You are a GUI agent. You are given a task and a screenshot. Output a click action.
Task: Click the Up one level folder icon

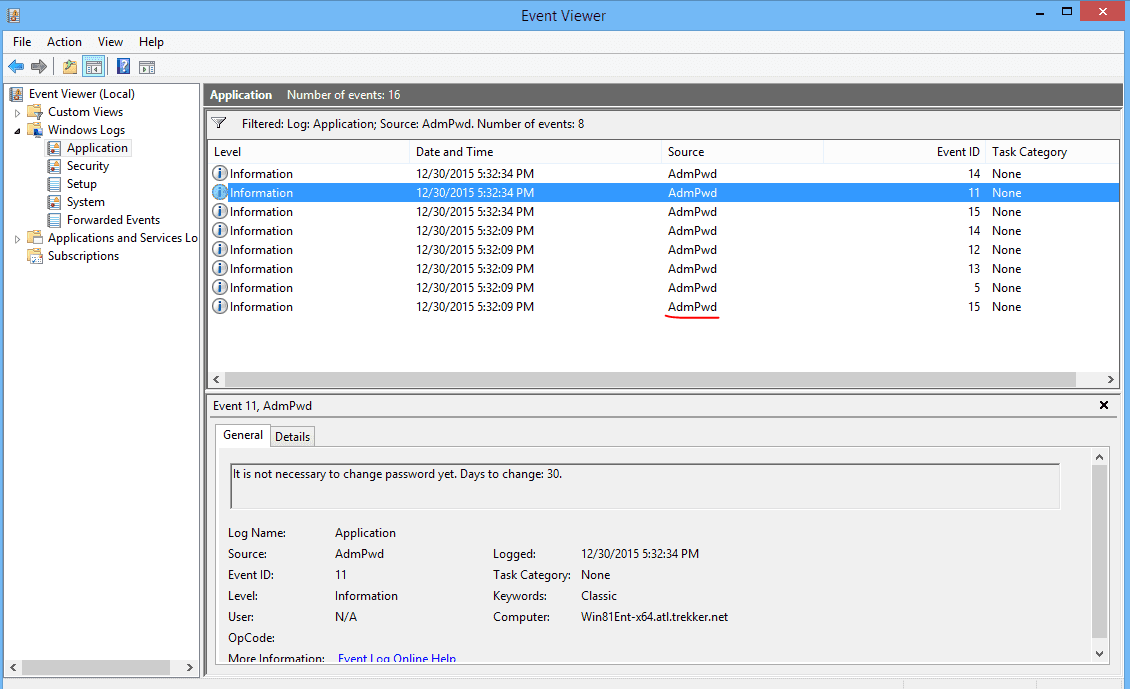70,67
